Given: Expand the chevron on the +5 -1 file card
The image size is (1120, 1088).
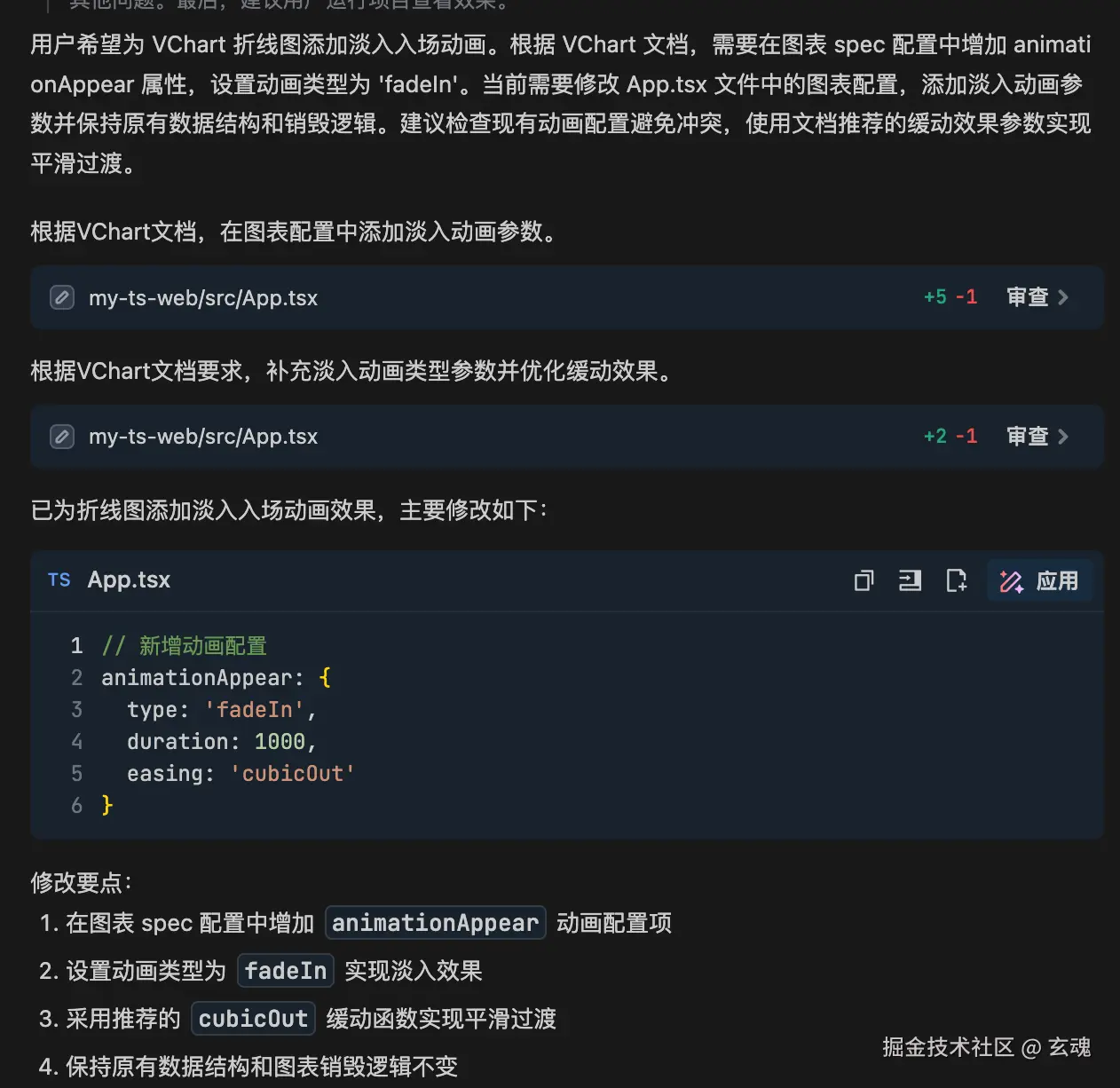Looking at the screenshot, I should [x=1063, y=297].
